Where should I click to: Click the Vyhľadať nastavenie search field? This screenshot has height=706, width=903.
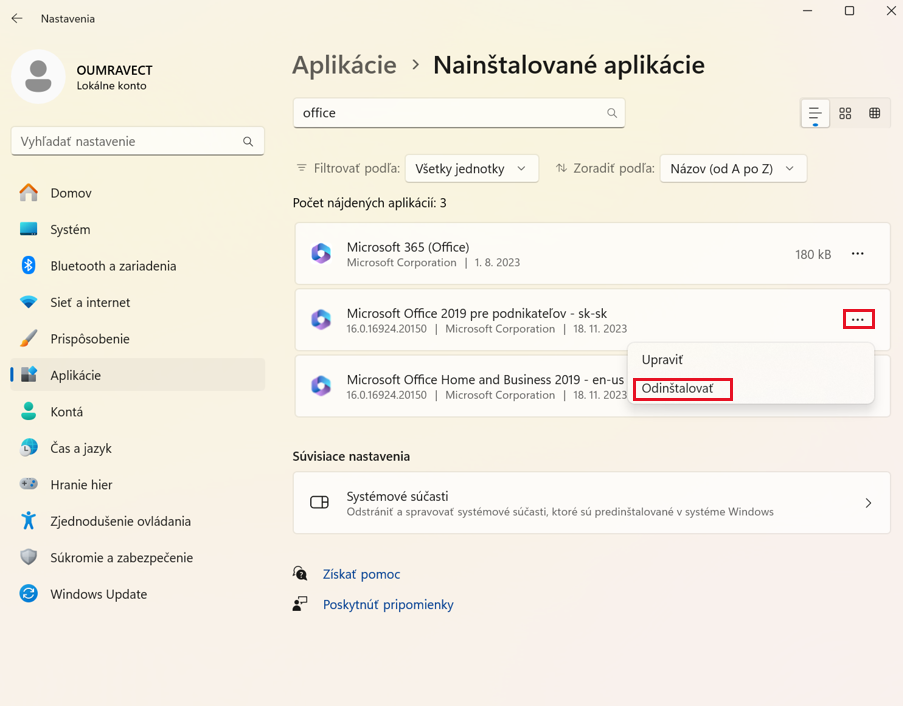pos(138,142)
